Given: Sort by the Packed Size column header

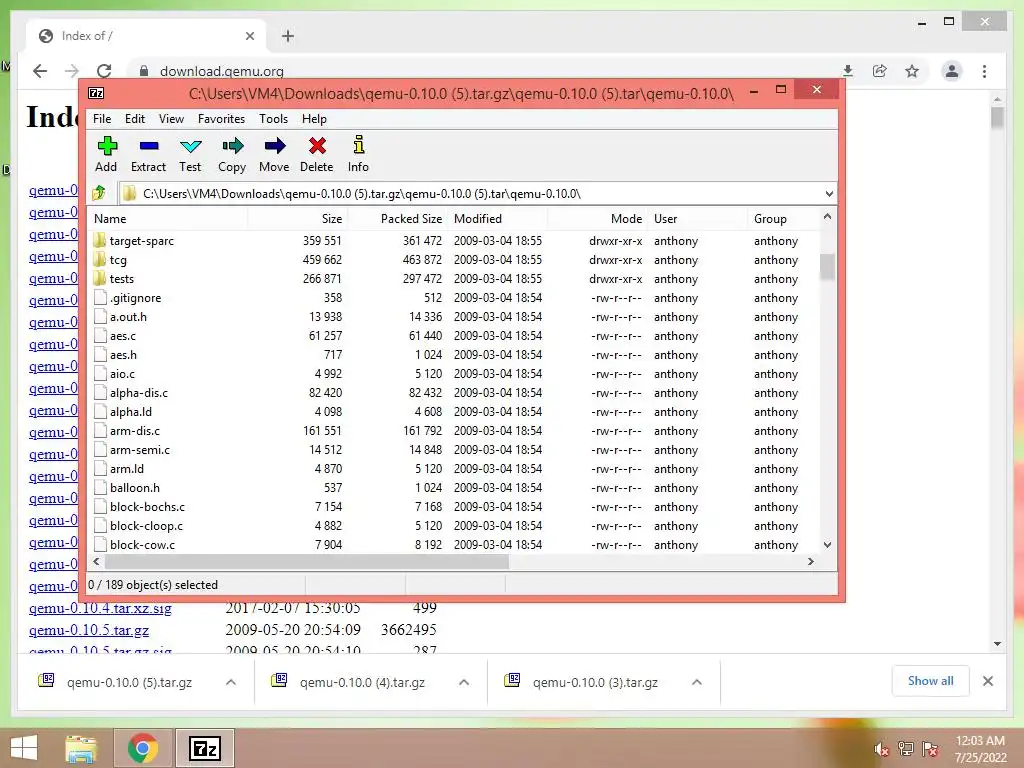Looking at the screenshot, I should [397, 219].
